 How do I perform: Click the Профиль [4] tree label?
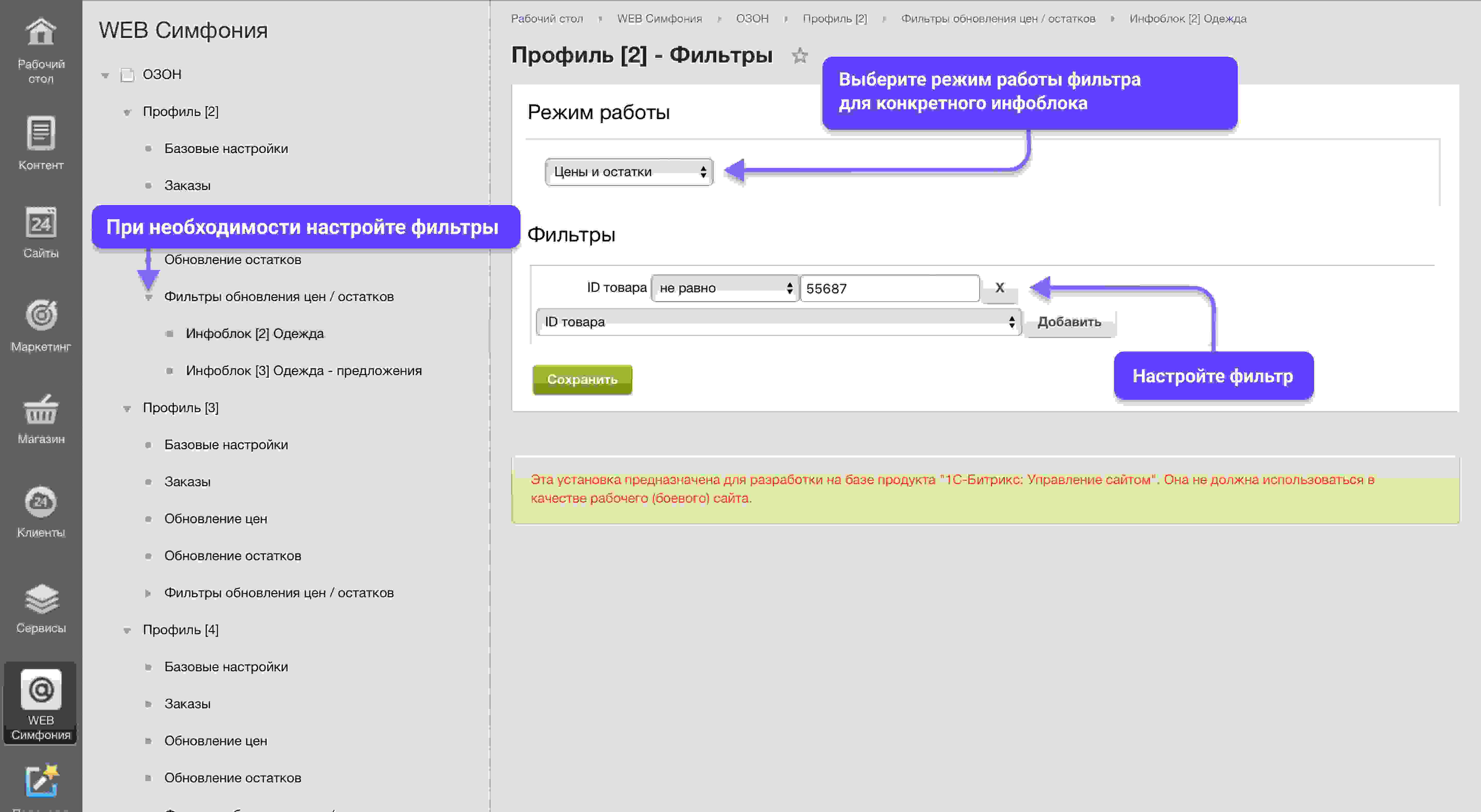click(181, 630)
